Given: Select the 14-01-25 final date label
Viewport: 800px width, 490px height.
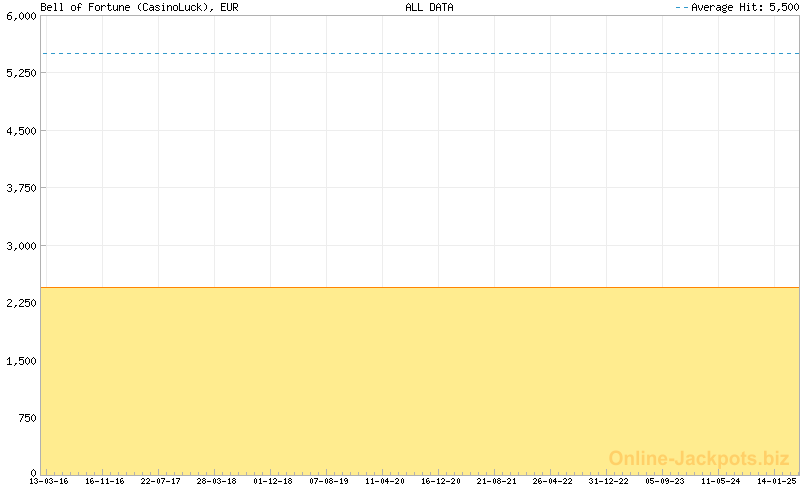Looking at the screenshot, I should [777, 481].
